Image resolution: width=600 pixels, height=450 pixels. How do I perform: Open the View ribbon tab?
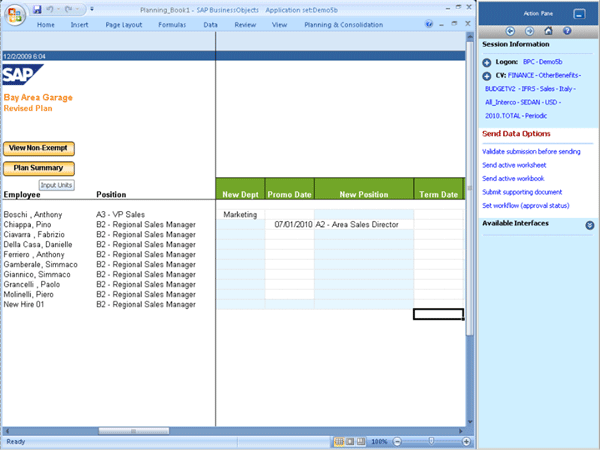tap(279, 25)
